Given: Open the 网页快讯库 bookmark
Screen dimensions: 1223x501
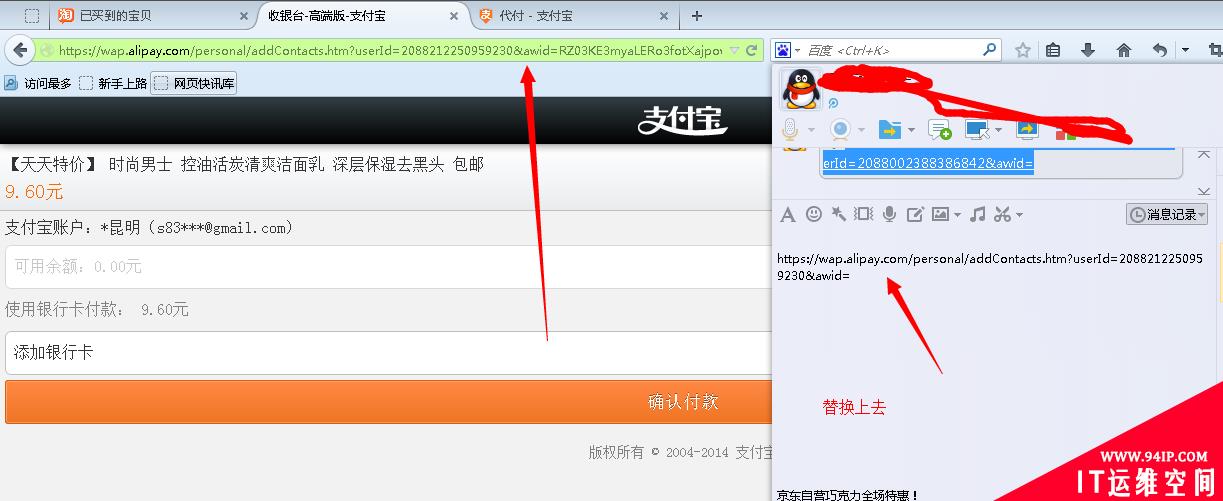Looking at the screenshot, I should pos(194,84).
